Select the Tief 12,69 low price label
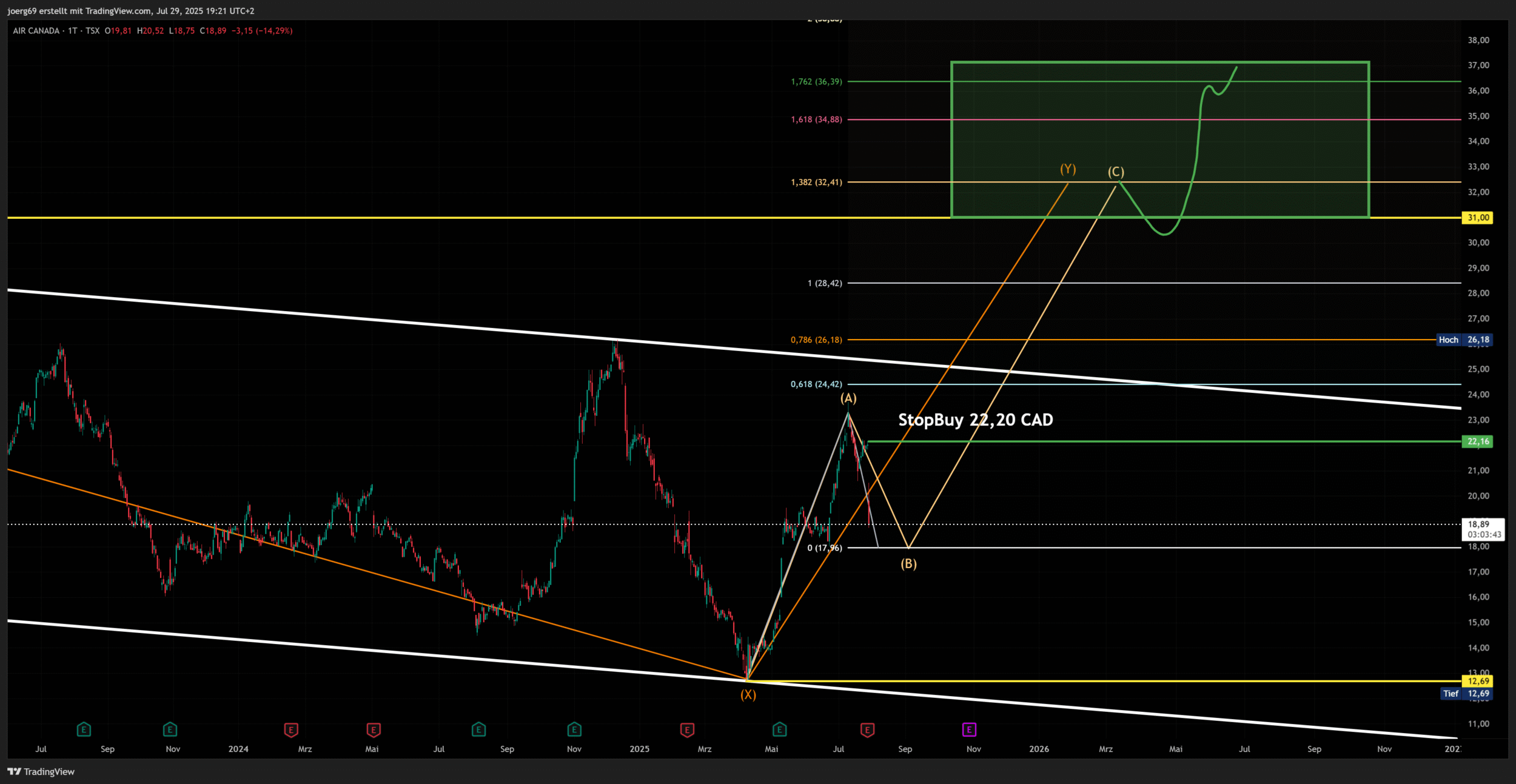This screenshot has height=784, width=1516. (1466, 694)
